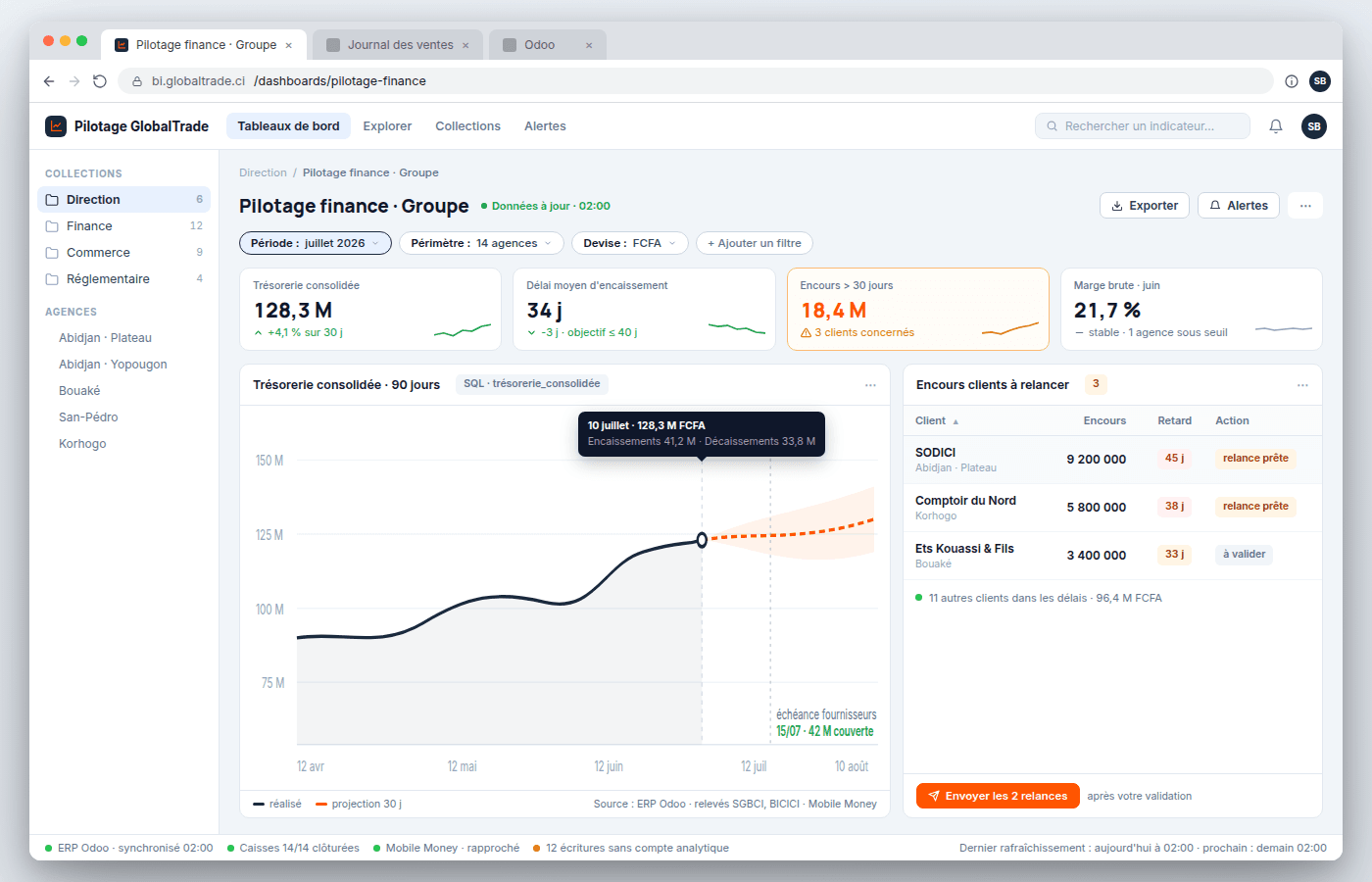Click the SB user avatar in the app header
This screenshot has width=1372, height=882.
[1314, 126]
